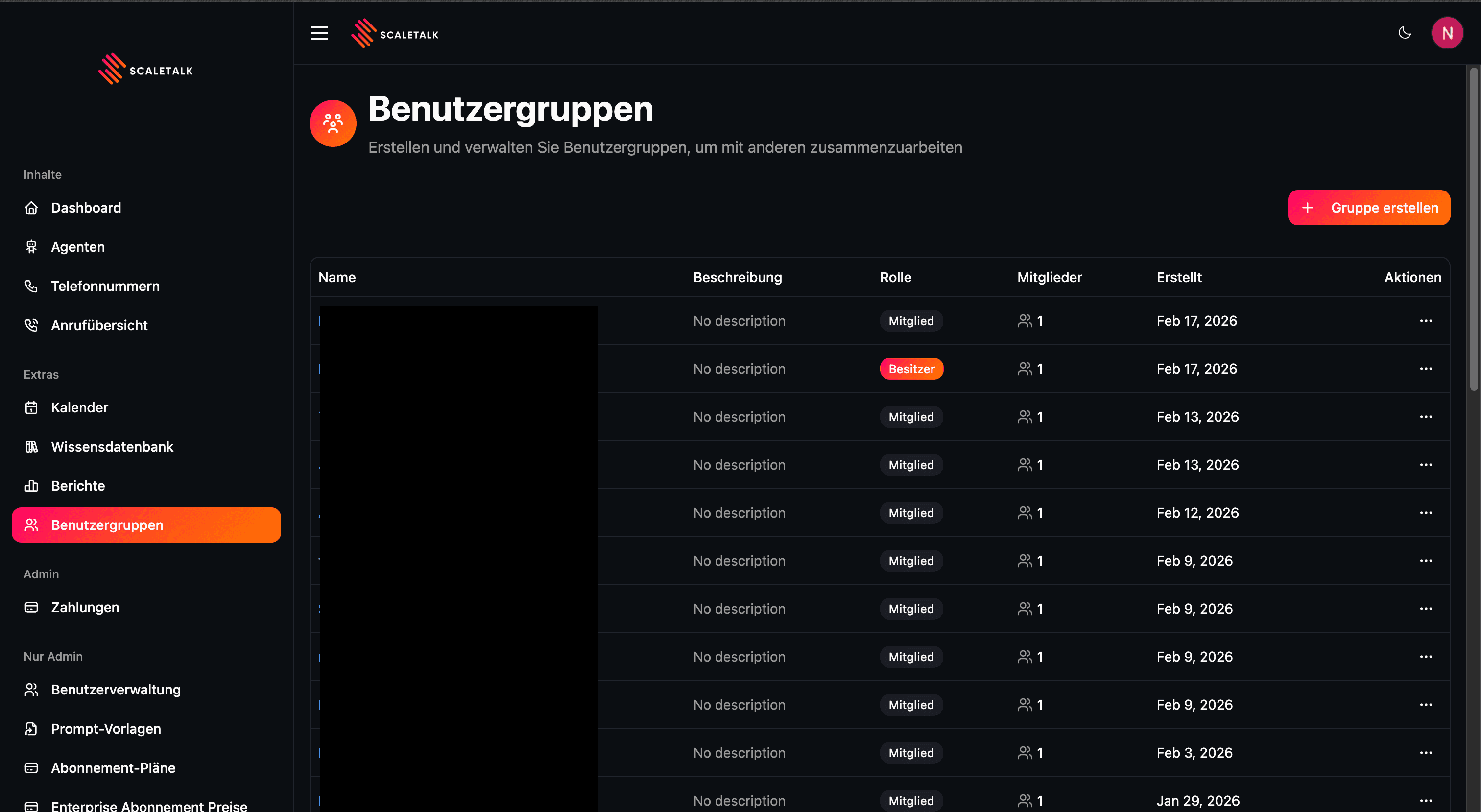Select the Prompt-Vorlagen document icon
This screenshot has height=812, width=1481.
(x=32, y=729)
